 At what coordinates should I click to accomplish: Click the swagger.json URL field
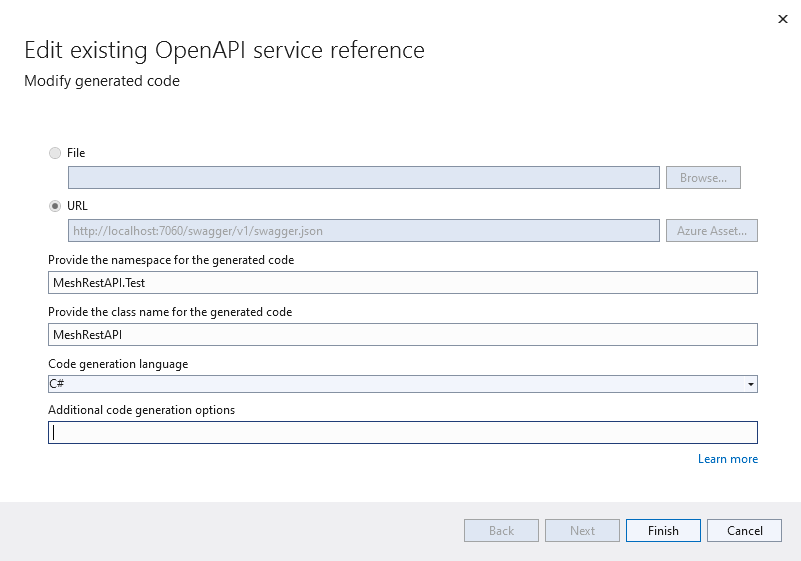(364, 230)
